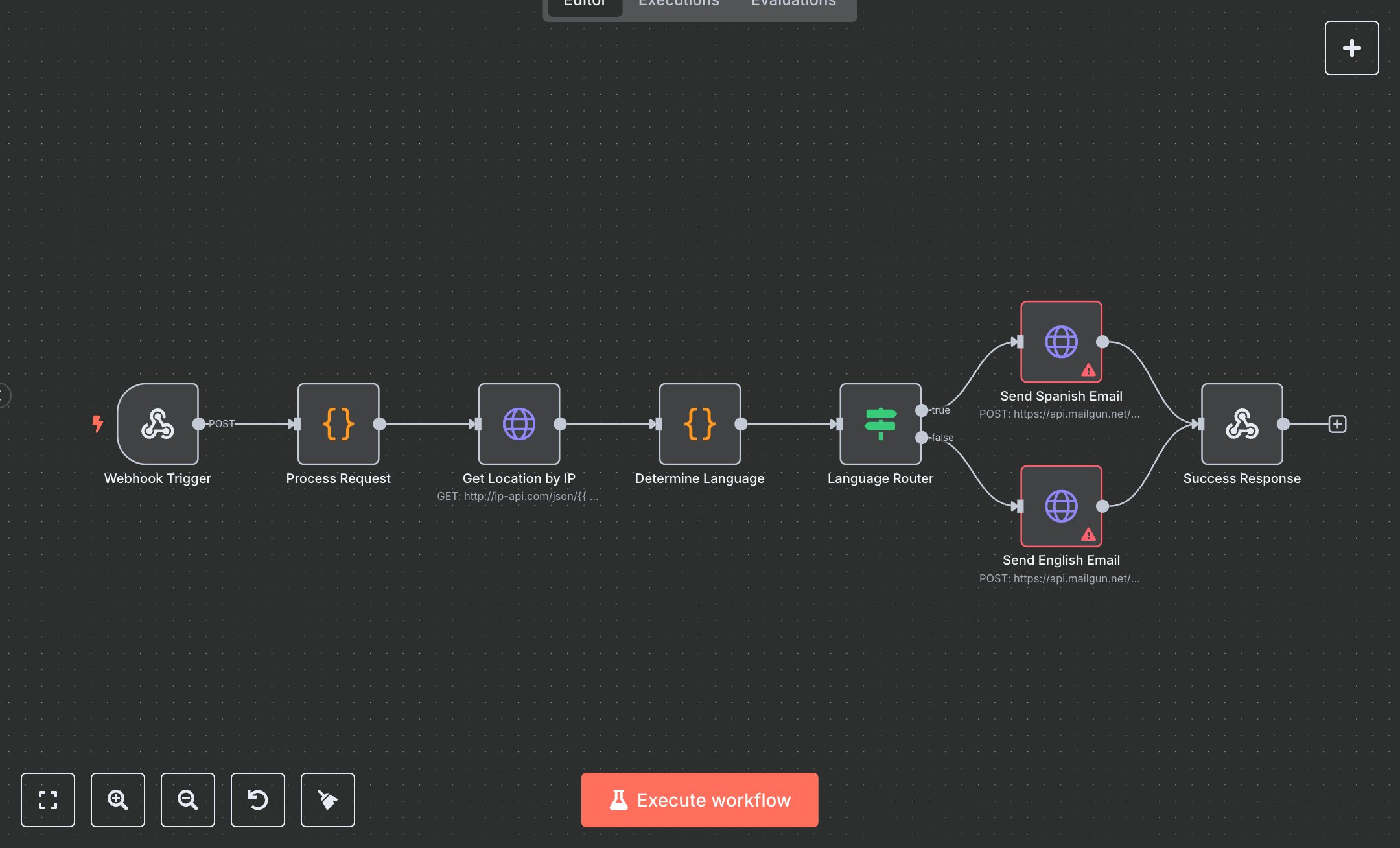Open the Determine Language code node
This screenshot has width=1400, height=848.
click(x=700, y=424)
